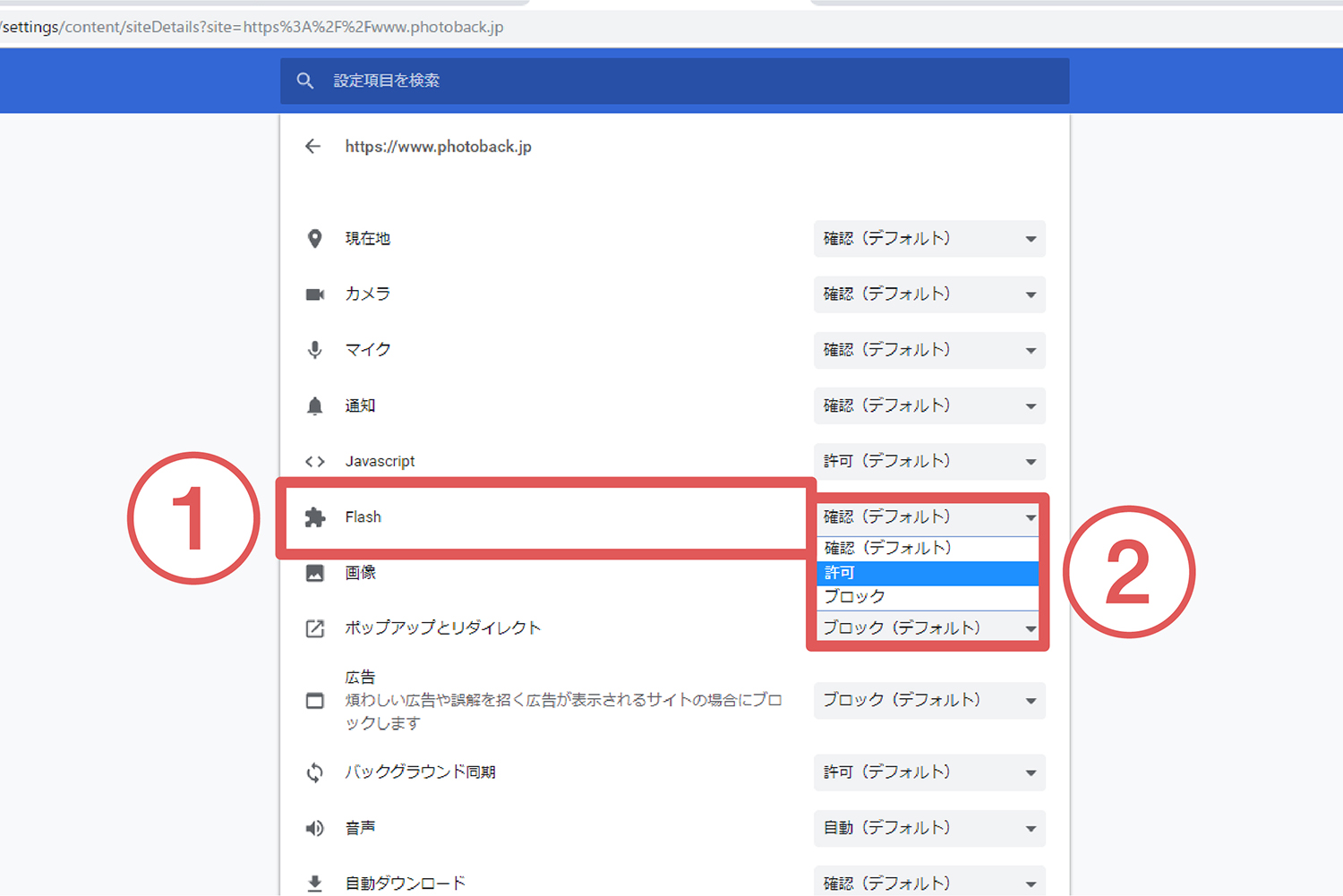Open the バックグラウンド同期 permission dropdown
The height and width of the screenshot is (896, 1343).
tap(929, 772)
